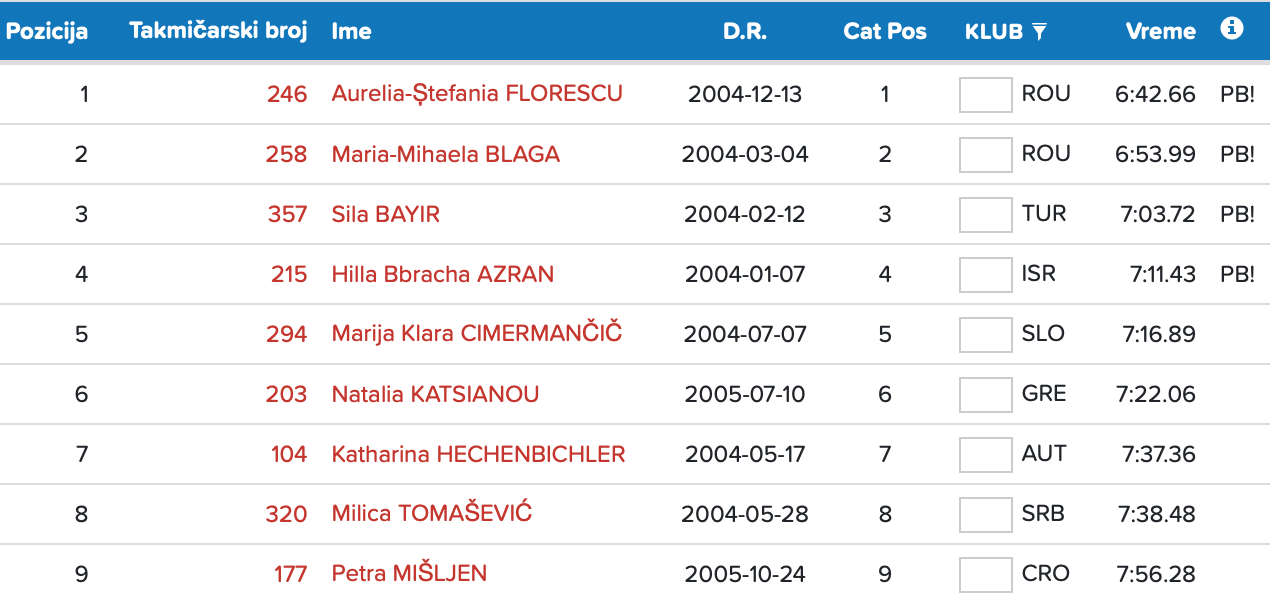Viewport: 1270px width, 602px height.
Task: Open Katharina HECHENBICHLER's athlete link
Action: 478,454
